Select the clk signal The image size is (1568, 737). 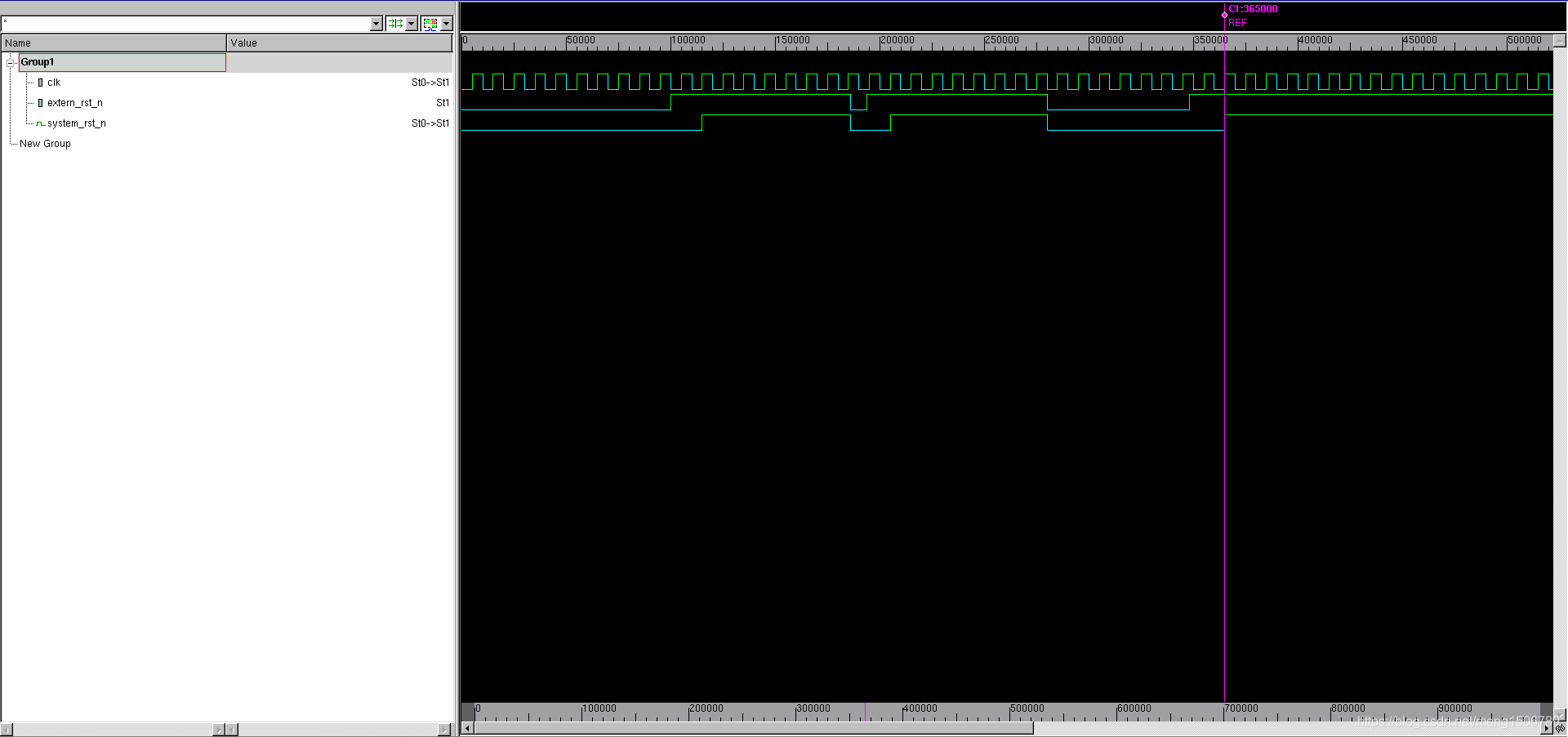click(54, 83)
